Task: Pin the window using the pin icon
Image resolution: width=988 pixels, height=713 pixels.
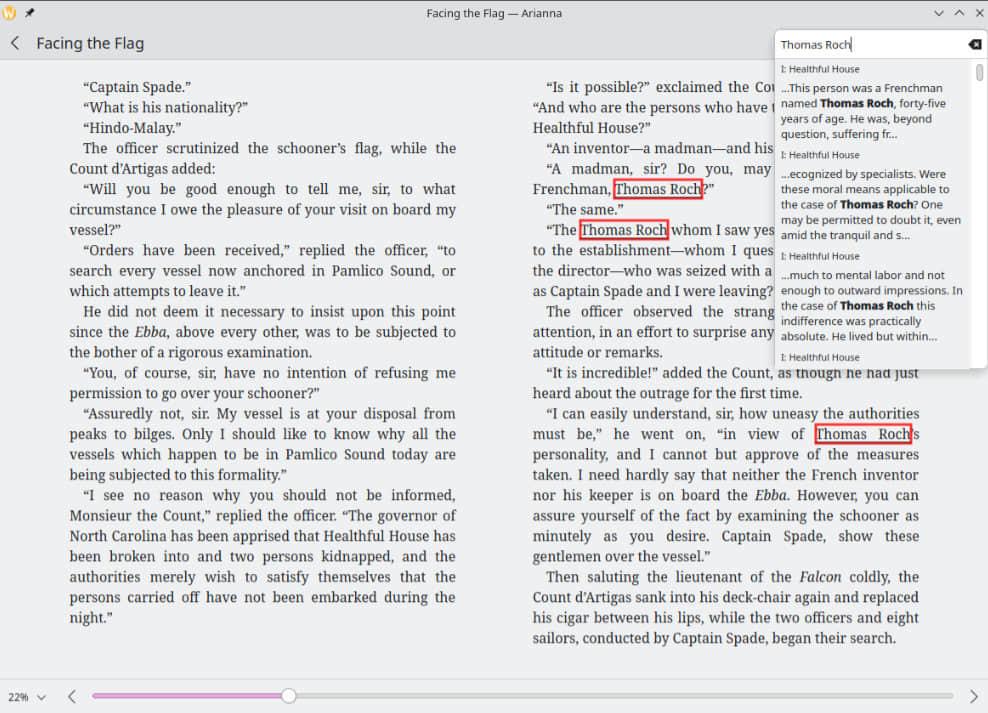Action: tap(30, 13)
